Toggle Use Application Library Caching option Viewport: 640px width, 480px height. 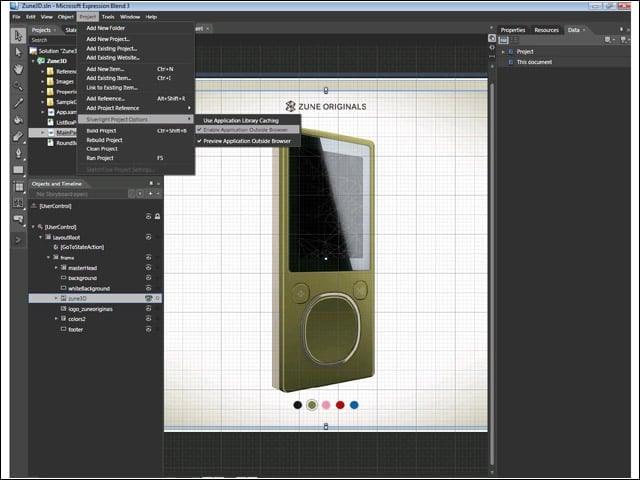247,120
